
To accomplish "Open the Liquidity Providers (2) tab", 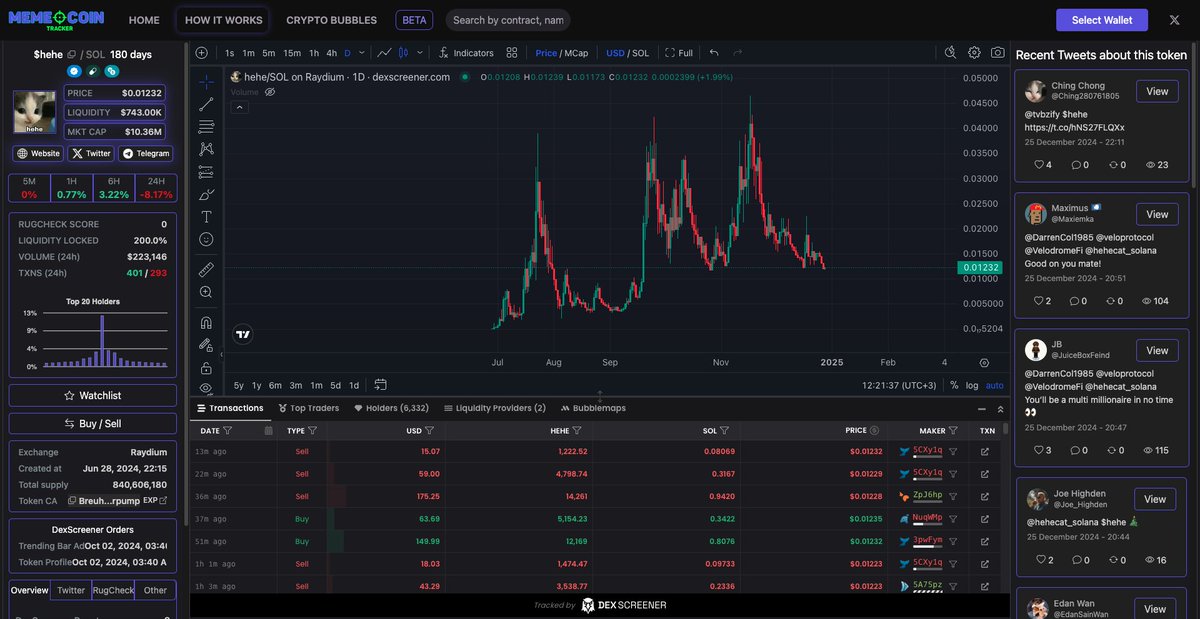I will click(494, 408).
